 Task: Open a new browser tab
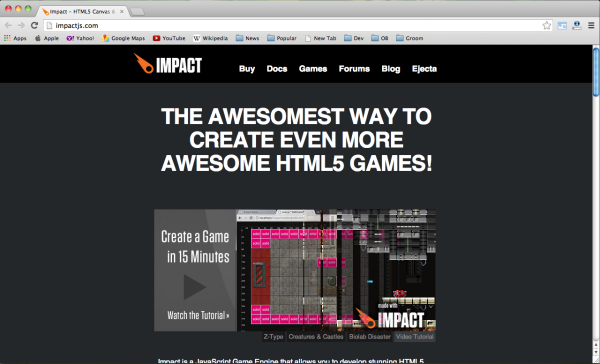(x=137, y=12)
